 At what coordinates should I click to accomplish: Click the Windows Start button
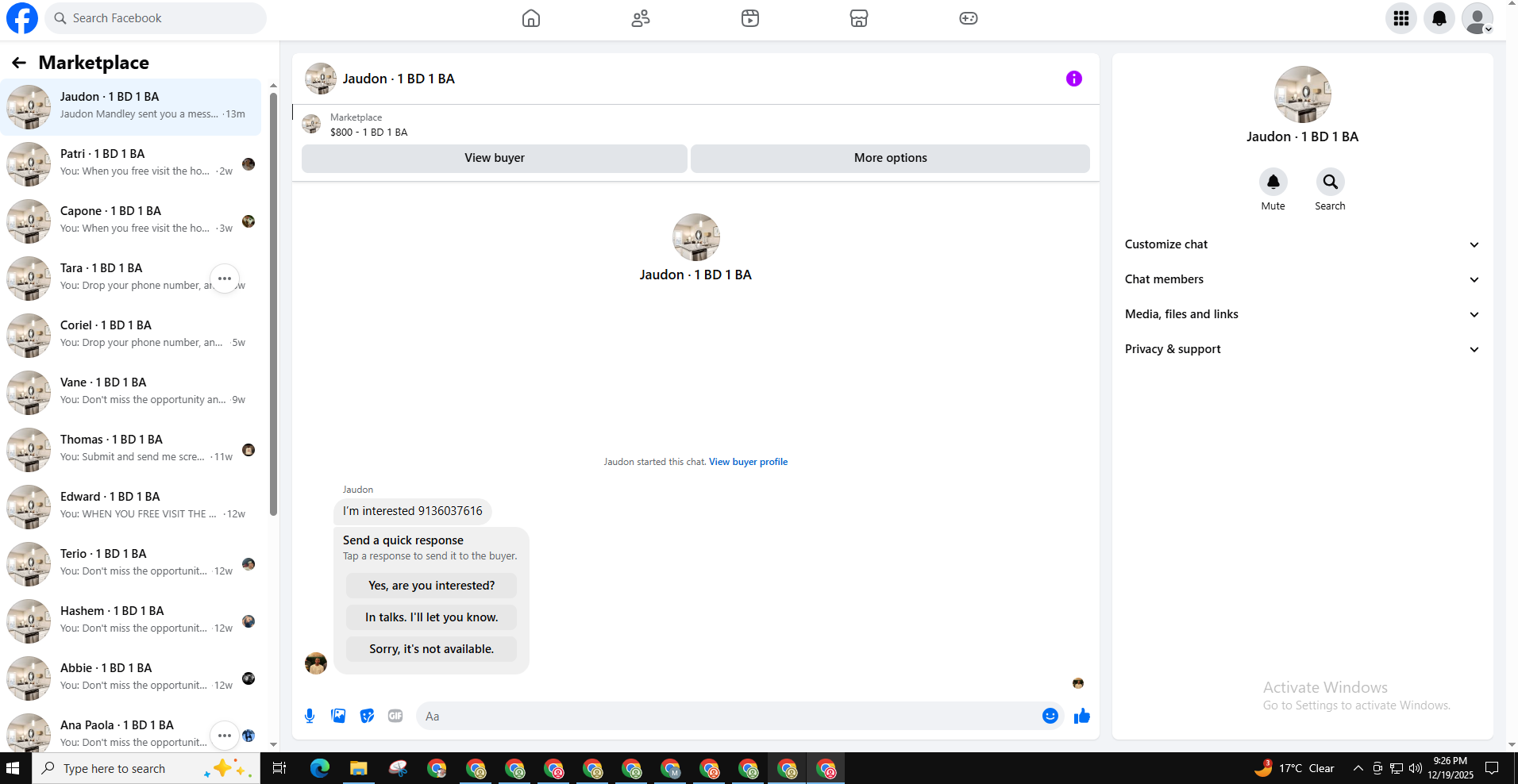point(13,768)
